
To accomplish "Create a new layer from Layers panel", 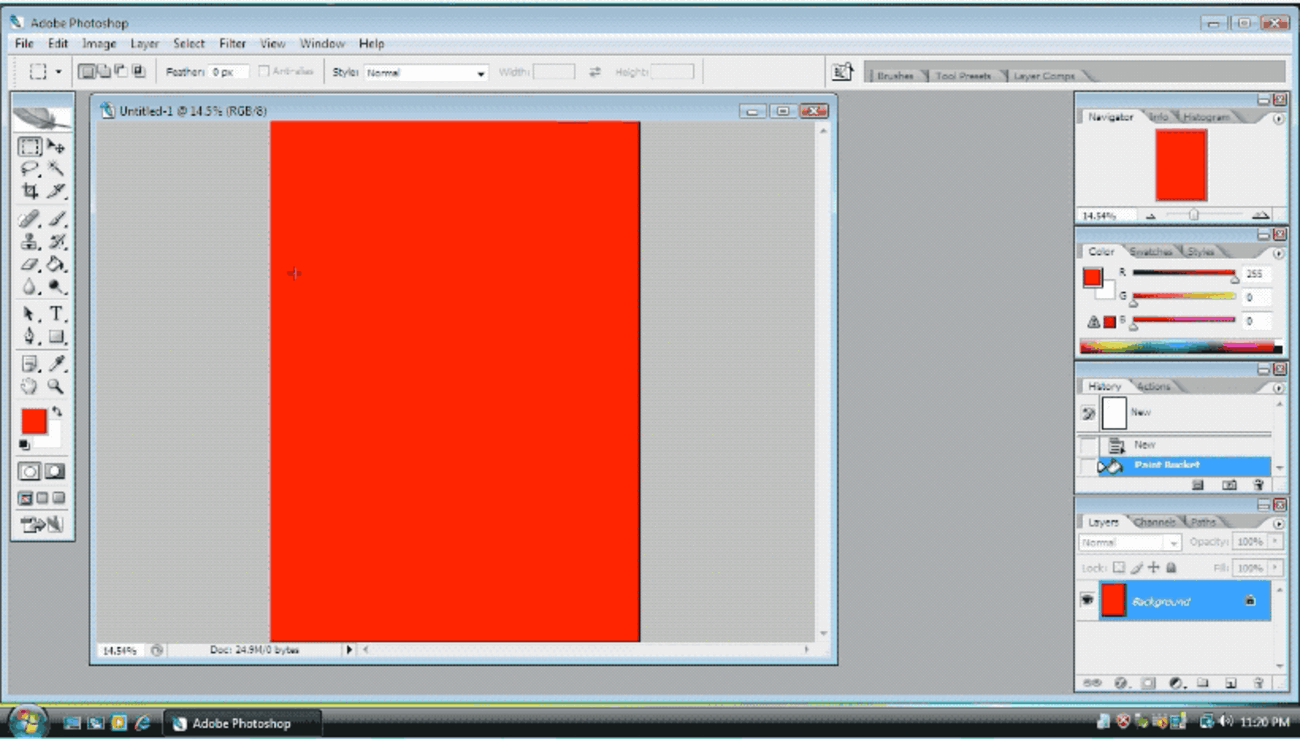I will (1231, 683).
